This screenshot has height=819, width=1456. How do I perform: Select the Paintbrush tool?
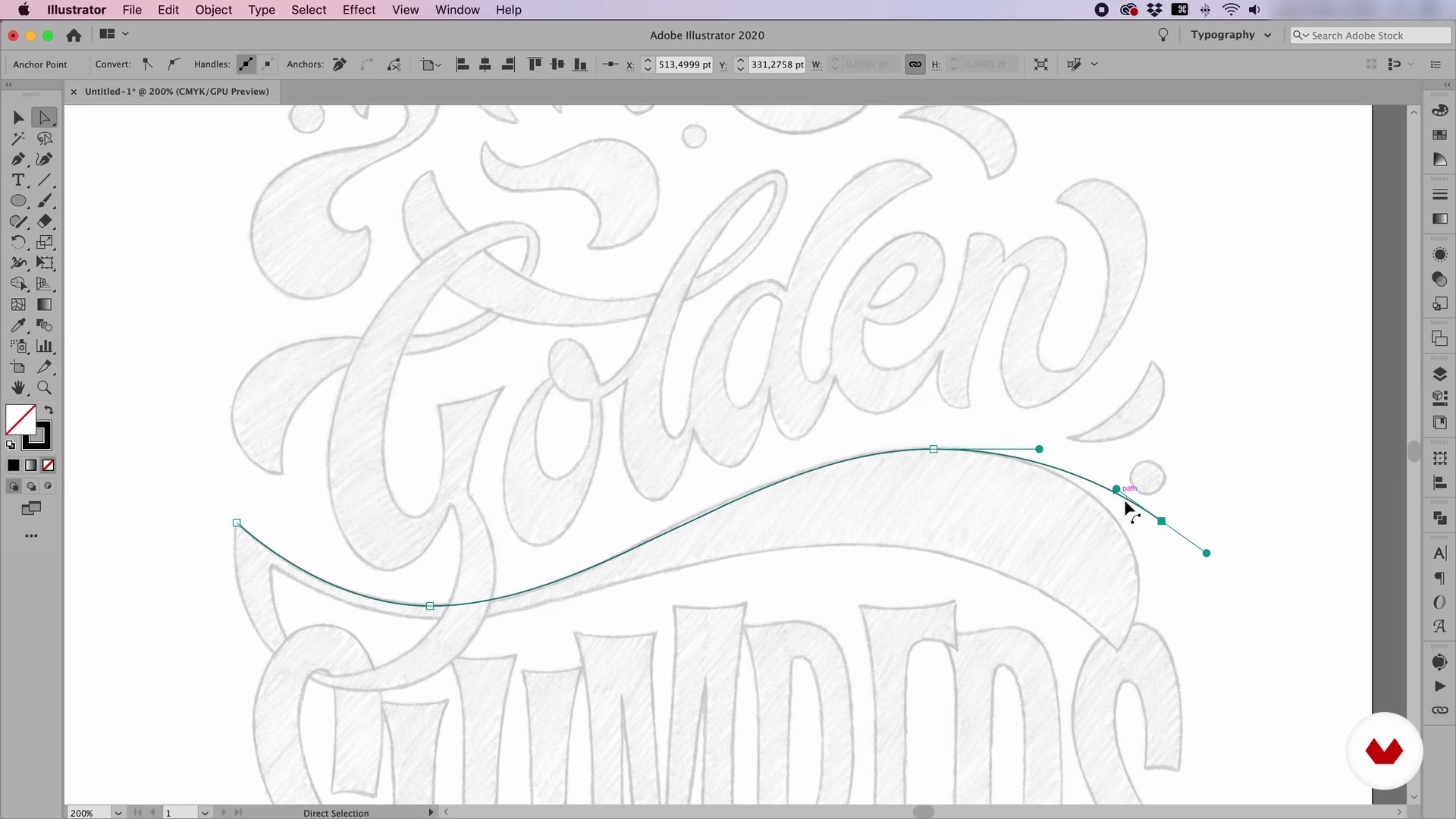[44, 201]
